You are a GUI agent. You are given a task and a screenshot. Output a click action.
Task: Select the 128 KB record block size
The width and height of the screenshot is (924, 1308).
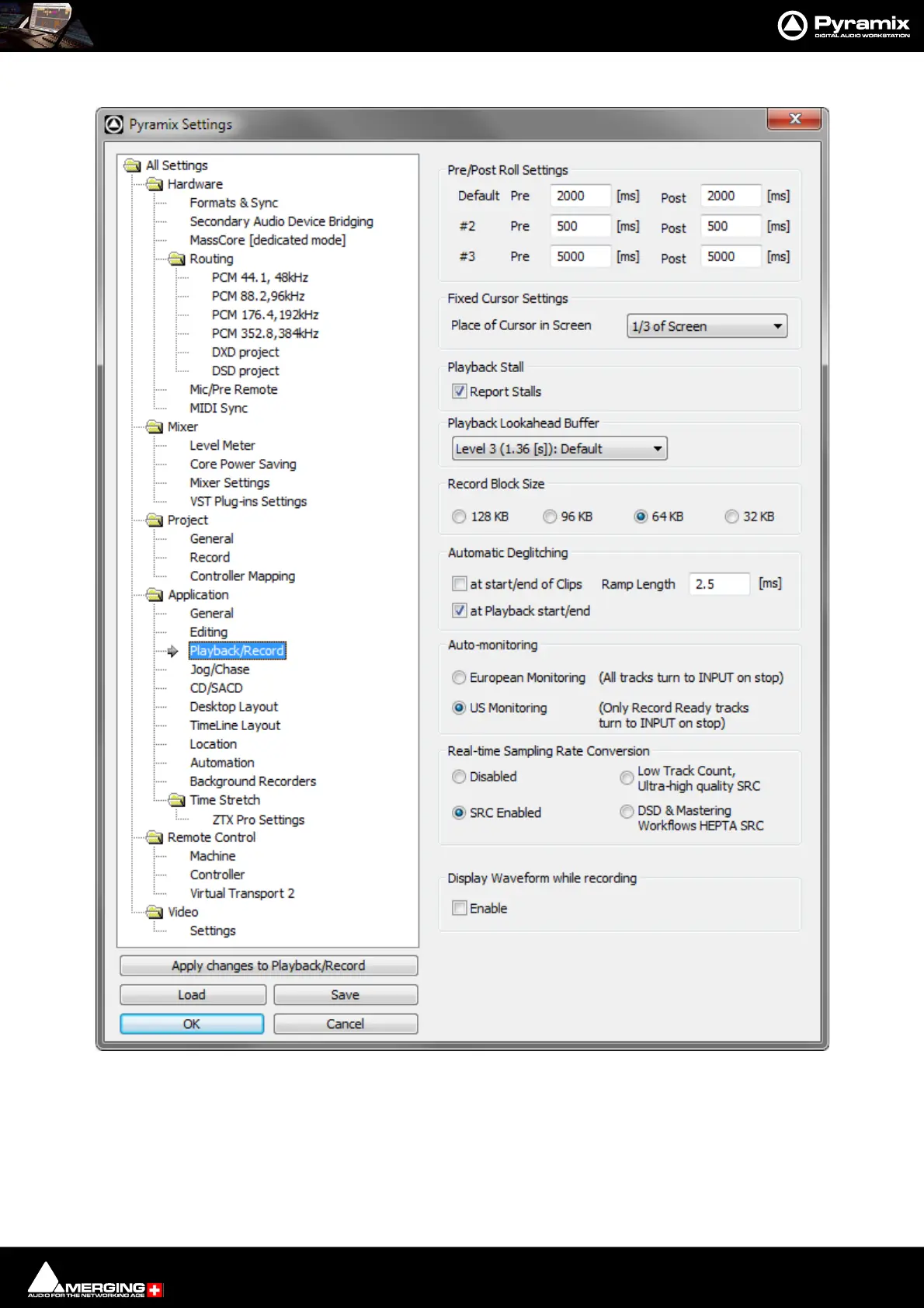[460, 517]
